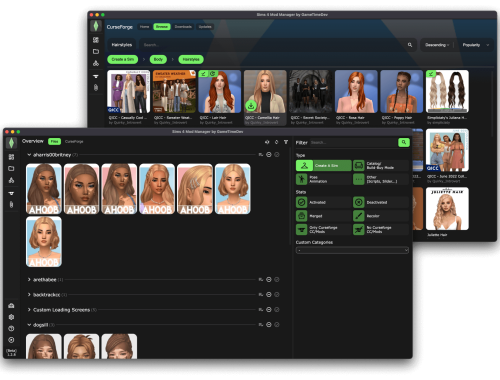Toggle the Activated state filter
Image resolution: width=500 pixels, height=380 pixels.
click(324, 202)
